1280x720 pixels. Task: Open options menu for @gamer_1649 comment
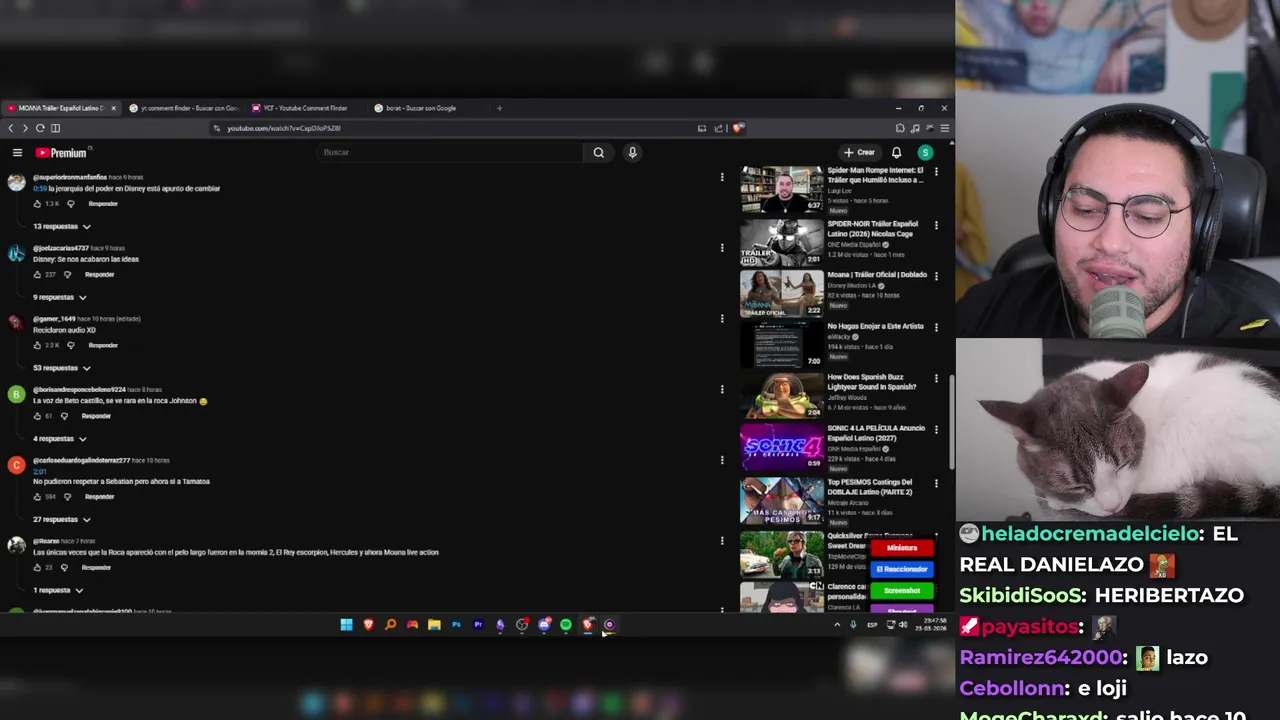(722, 319)
